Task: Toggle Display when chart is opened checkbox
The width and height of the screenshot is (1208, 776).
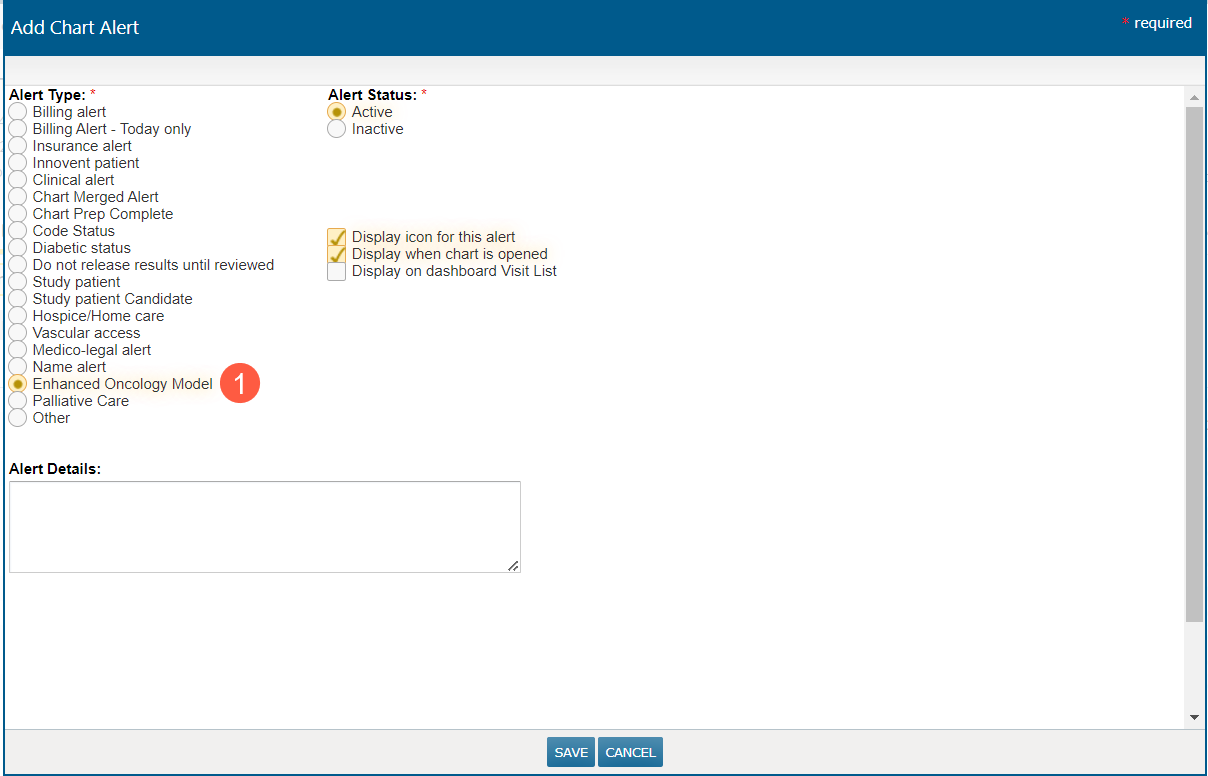Action: point(337,255)
